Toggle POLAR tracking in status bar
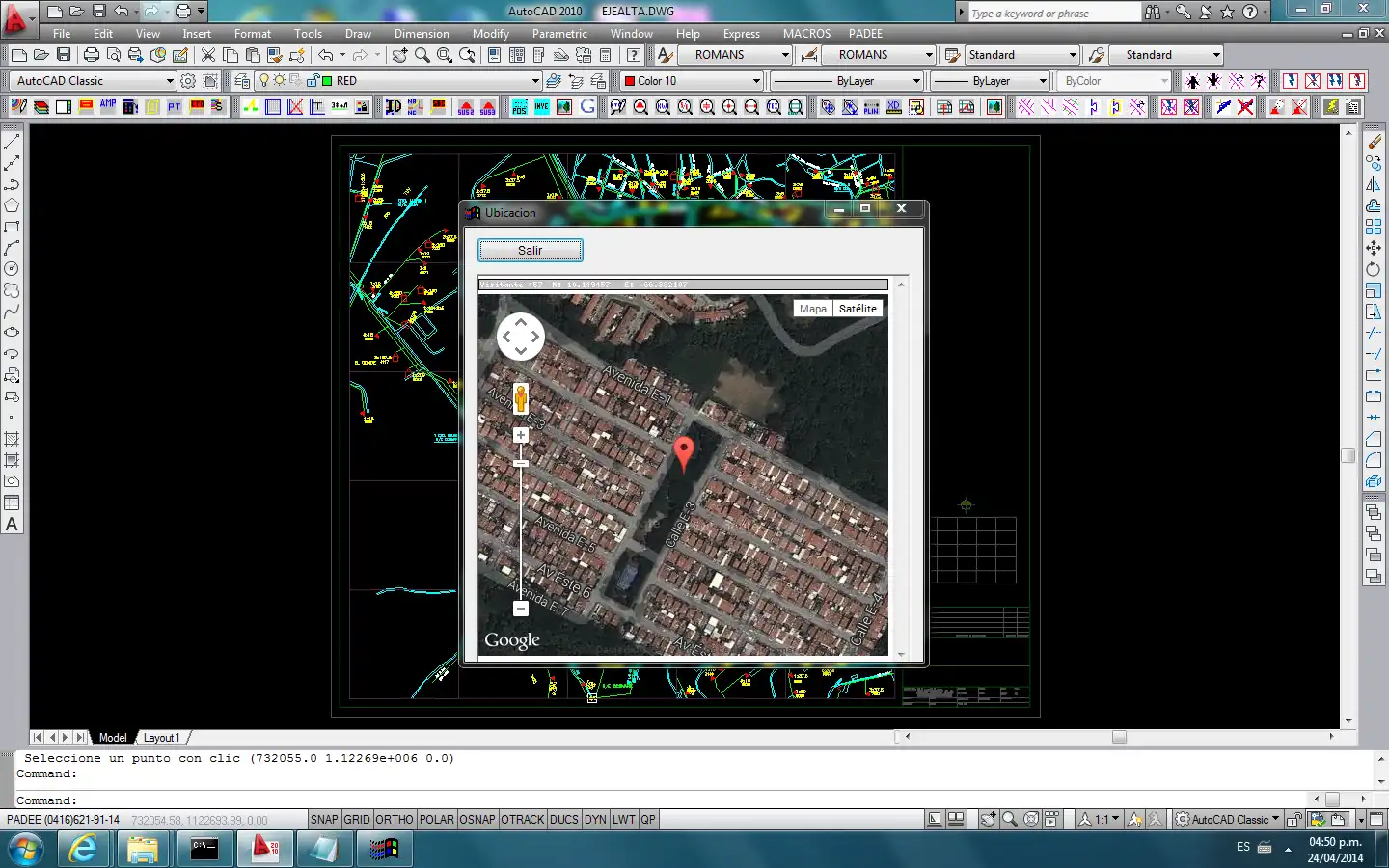1389x868 pixels. [x=437, y=820]
